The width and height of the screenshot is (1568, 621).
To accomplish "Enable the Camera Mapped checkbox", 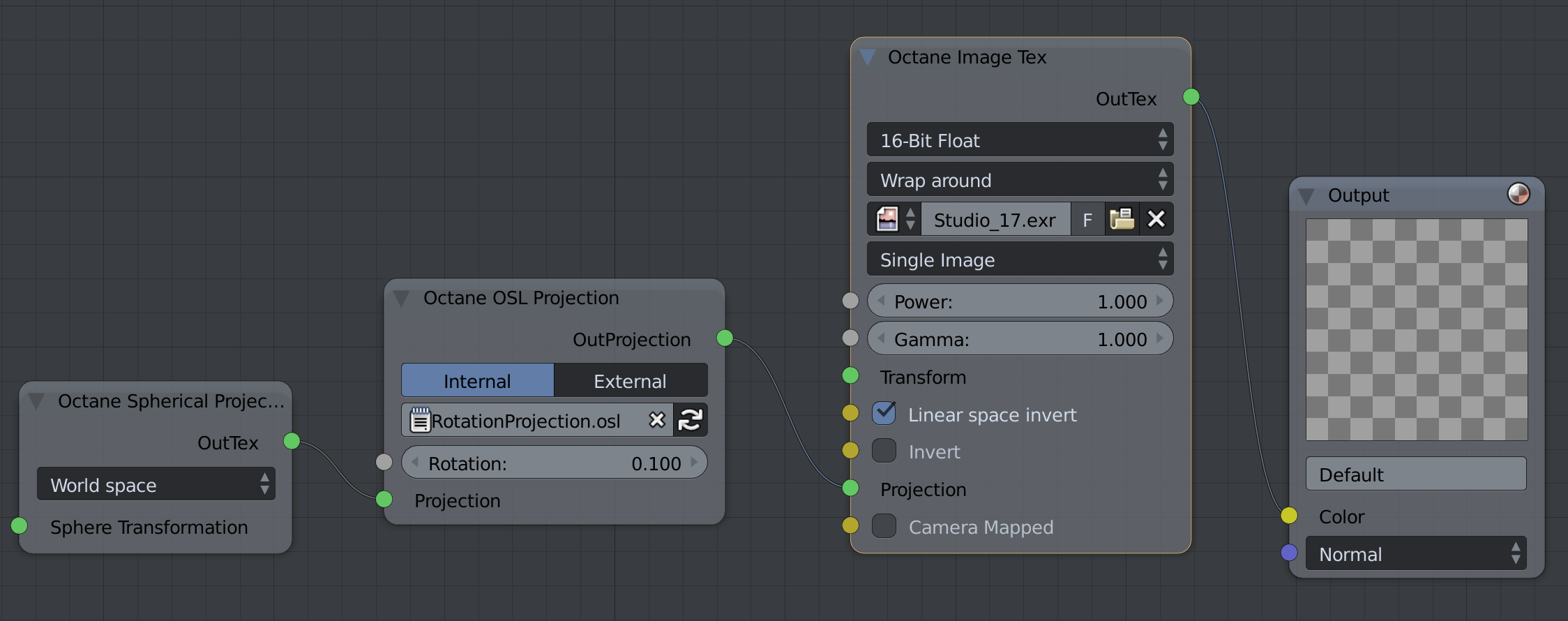I will click(x=884, y=526).
